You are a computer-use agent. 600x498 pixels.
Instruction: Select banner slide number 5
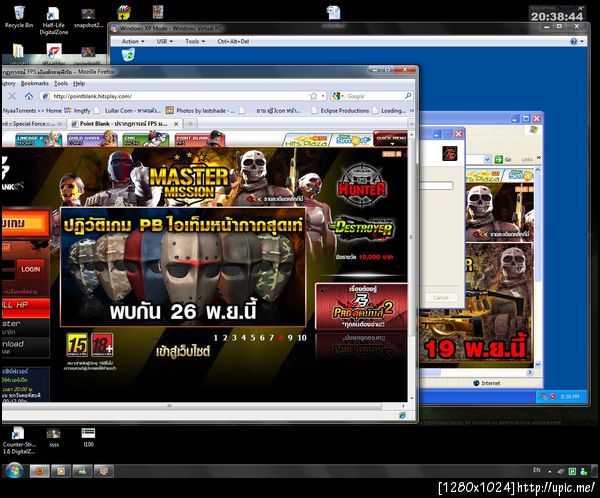click(253, 338)
